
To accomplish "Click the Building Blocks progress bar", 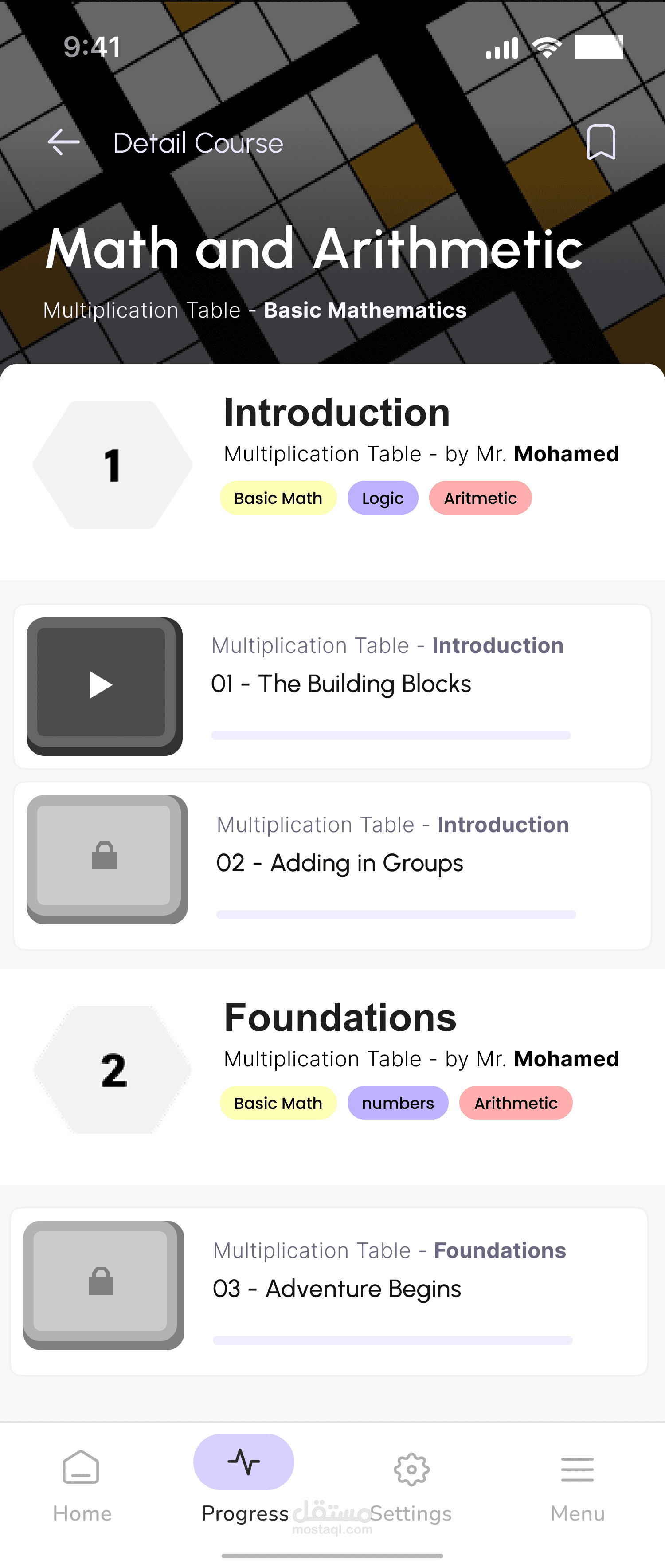I will click(x=391, y=735).
